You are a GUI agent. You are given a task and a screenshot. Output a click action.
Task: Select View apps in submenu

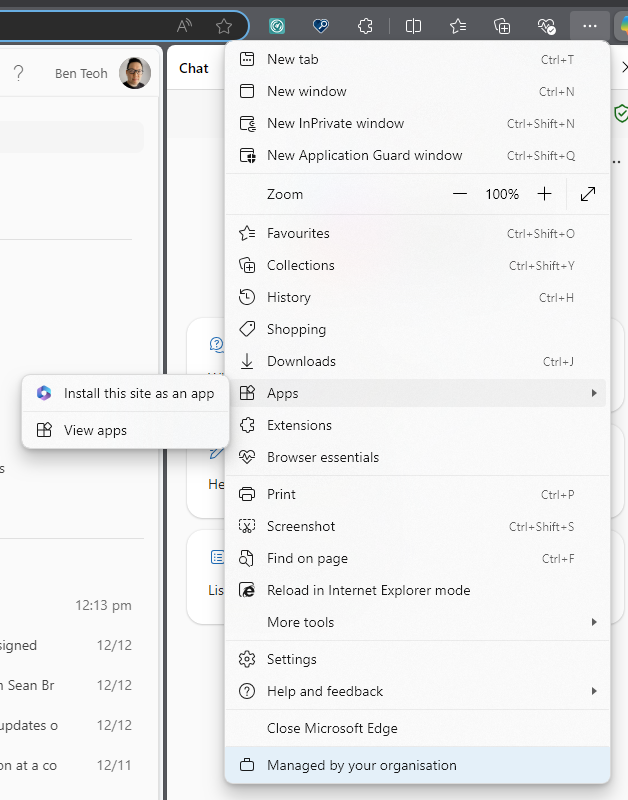[x=125, y=430]
